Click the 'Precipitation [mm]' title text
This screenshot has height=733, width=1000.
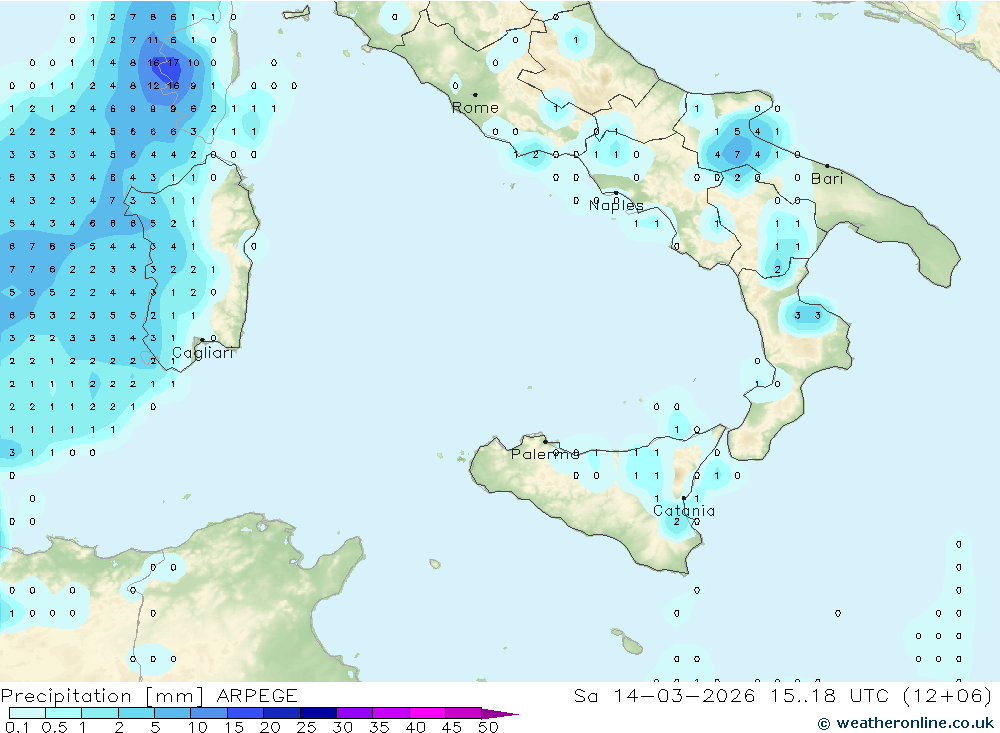[x=102, y=696]
